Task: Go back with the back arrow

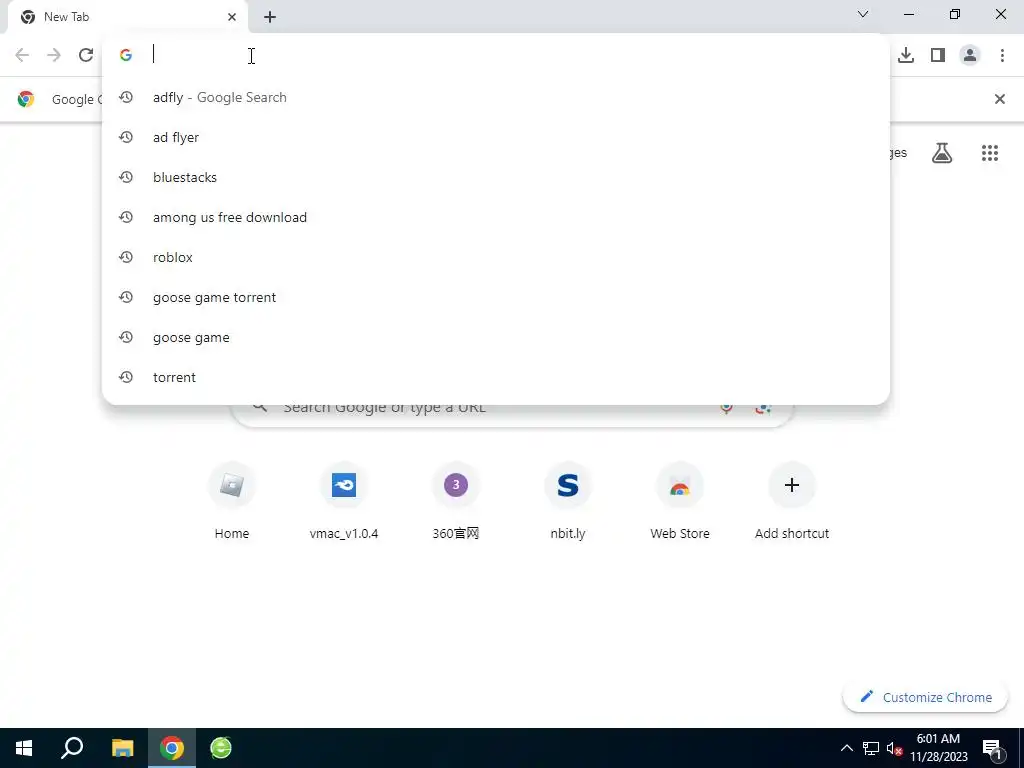Action: coord(22,55)
